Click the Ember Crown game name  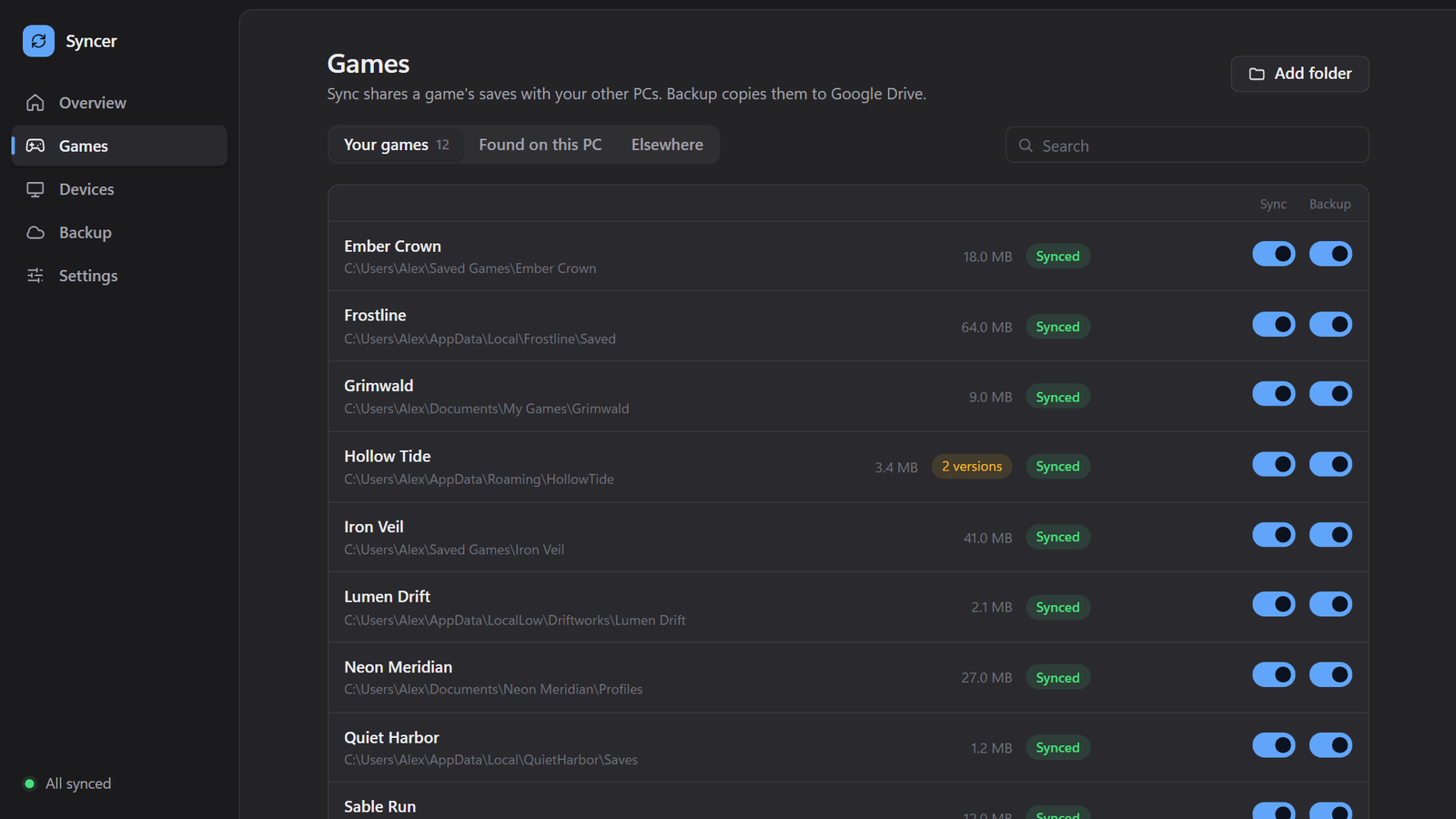(392, 247)
